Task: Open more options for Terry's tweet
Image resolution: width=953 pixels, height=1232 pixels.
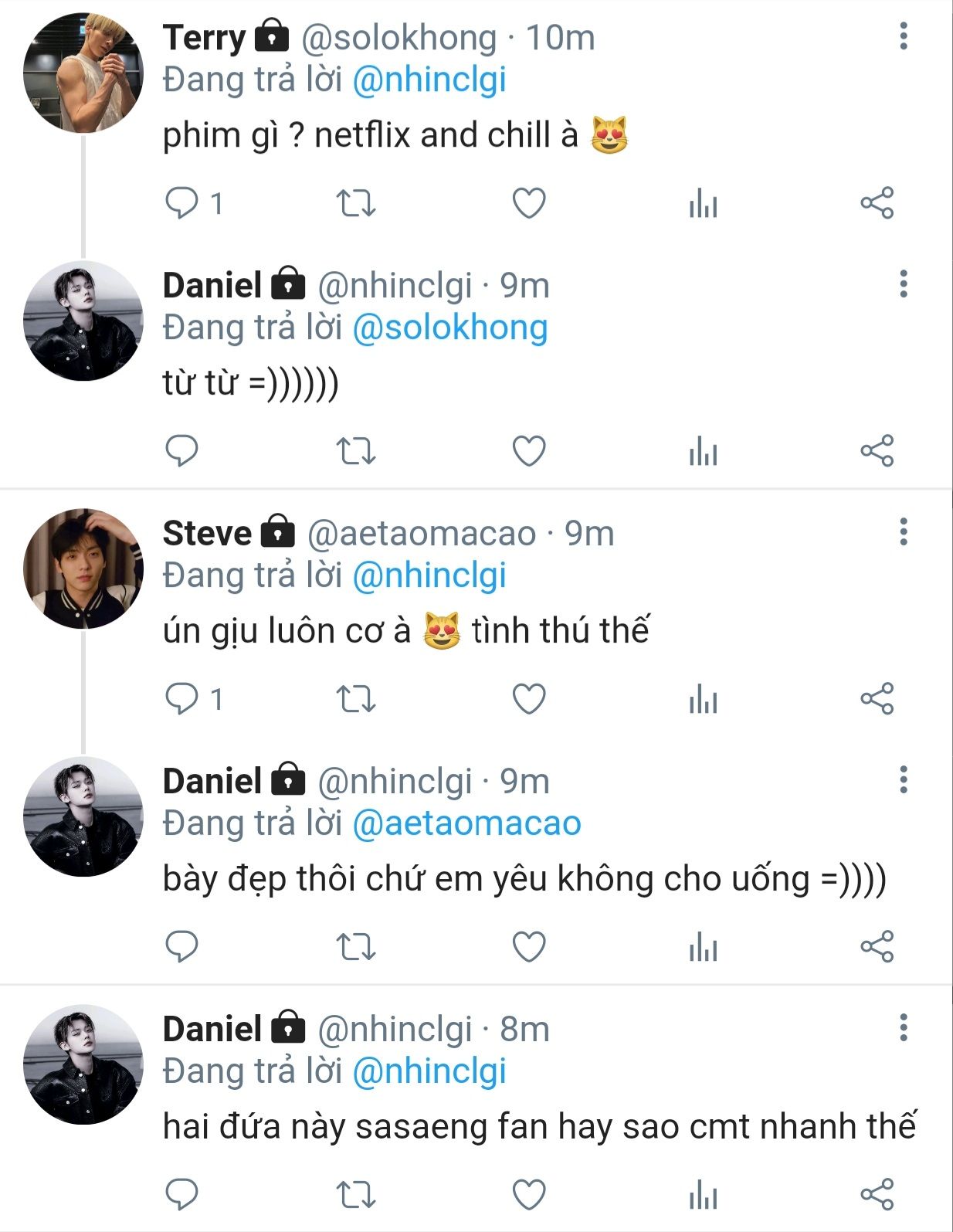Action: (903, 36)
